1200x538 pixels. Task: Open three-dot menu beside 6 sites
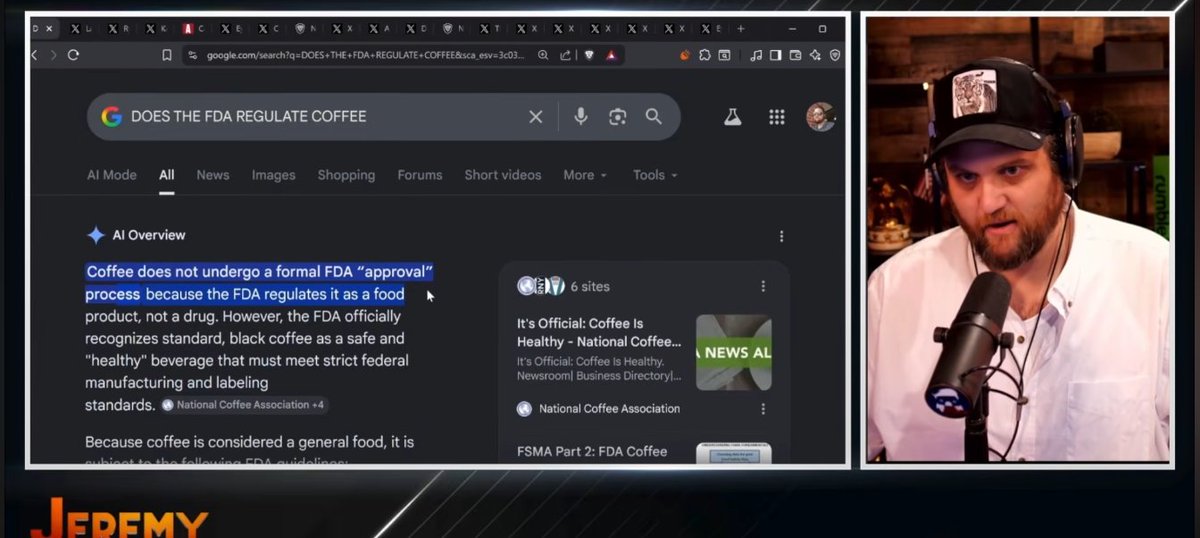(763, 286)
